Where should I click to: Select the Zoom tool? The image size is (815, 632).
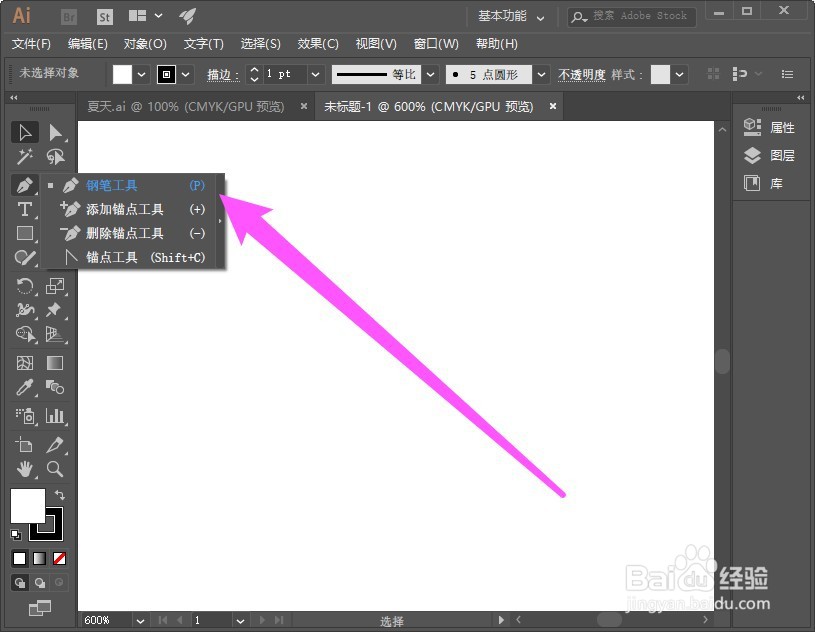click(x=55, y=469)
